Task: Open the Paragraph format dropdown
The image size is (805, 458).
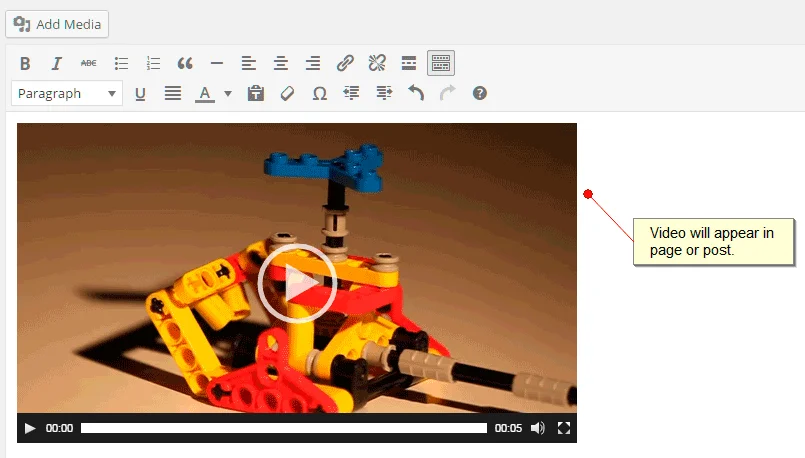Action: click(x=67, y=93)
